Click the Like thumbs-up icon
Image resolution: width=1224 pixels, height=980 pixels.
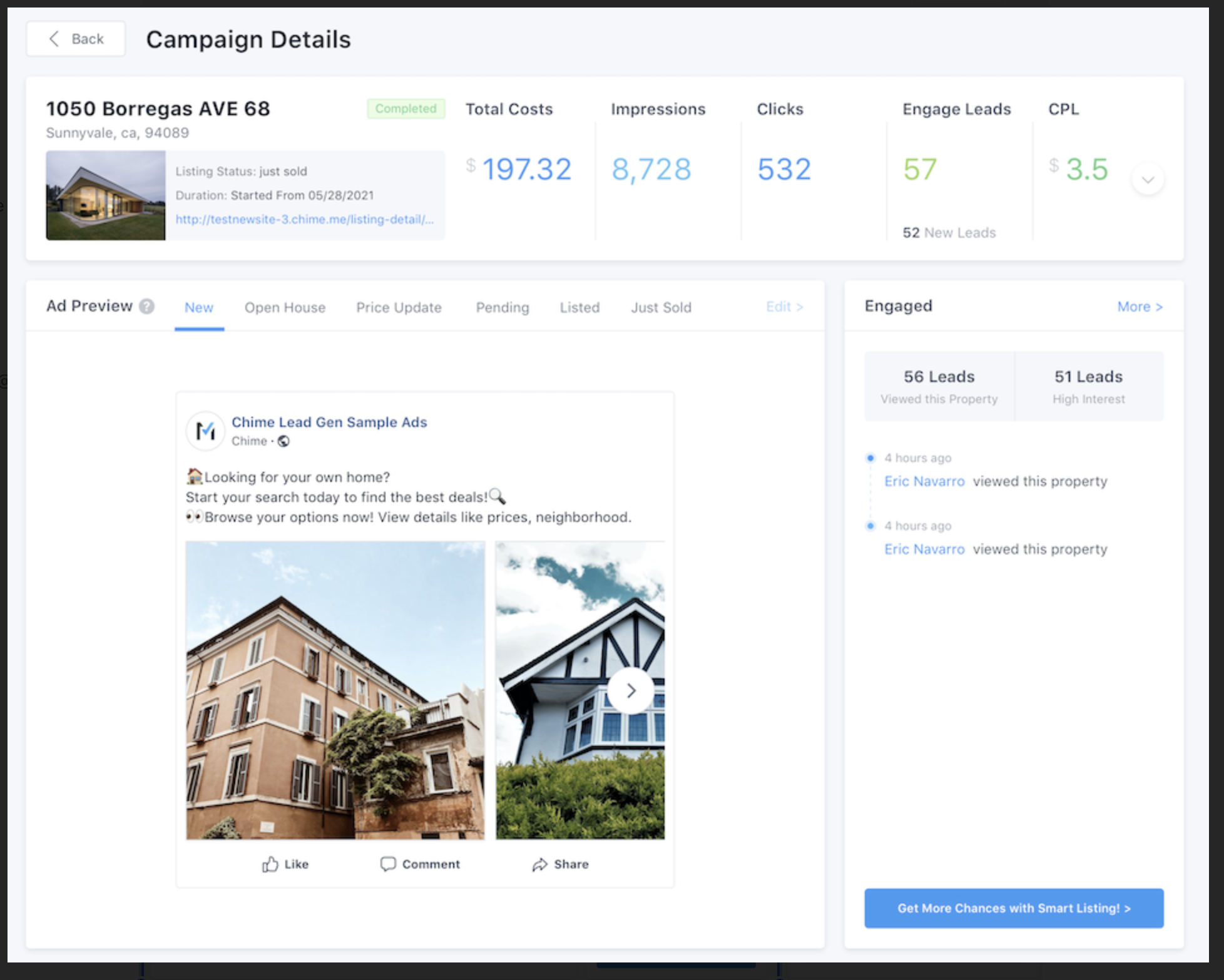pos(270,864)
